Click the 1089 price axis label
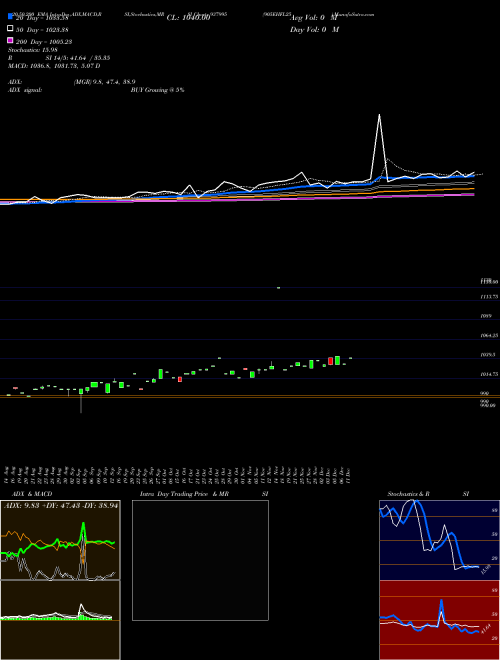Image resolution: width=500 pixels, height=660 pixels. [x=486, y=316]
